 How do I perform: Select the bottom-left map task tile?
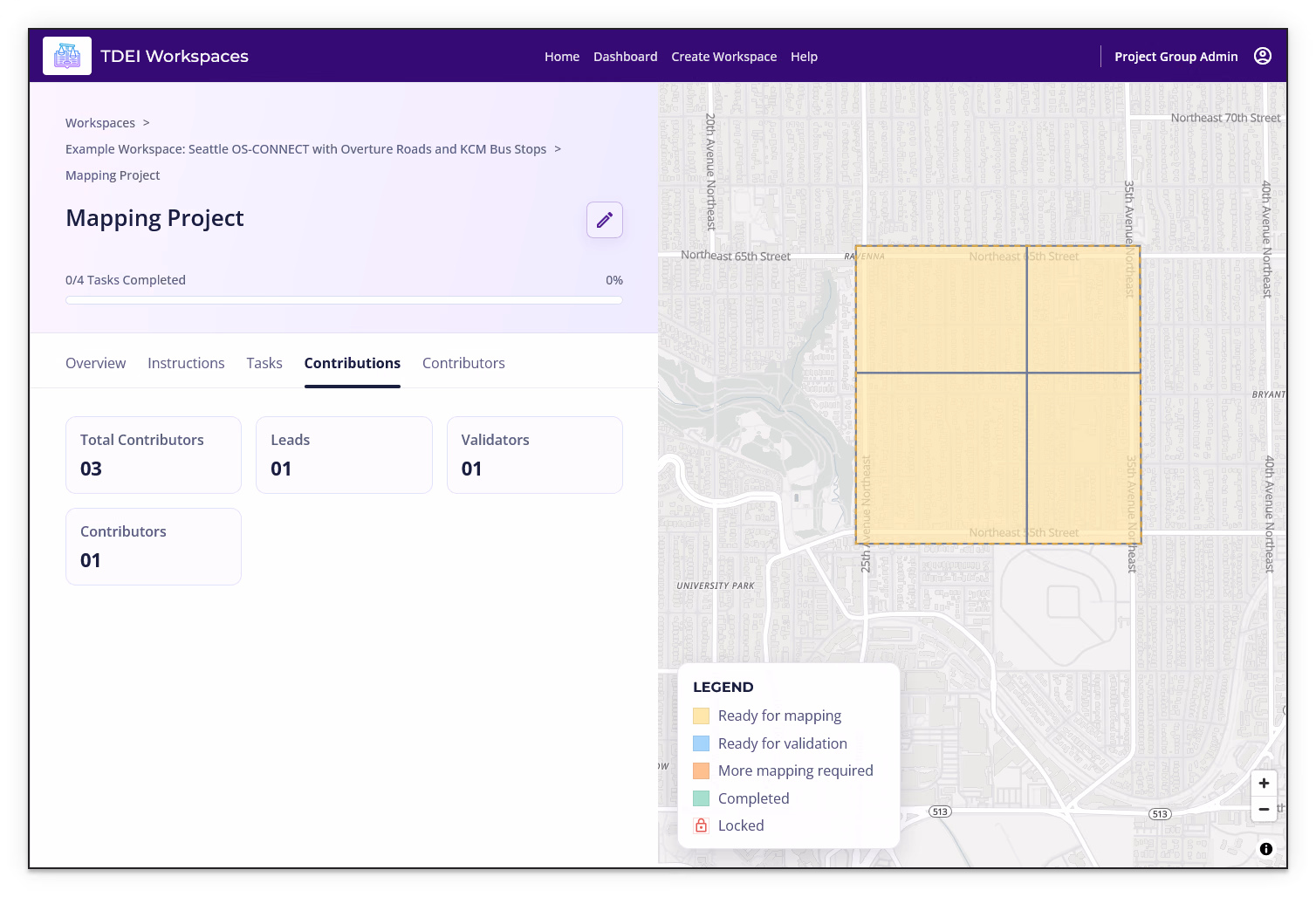[941, 459]
